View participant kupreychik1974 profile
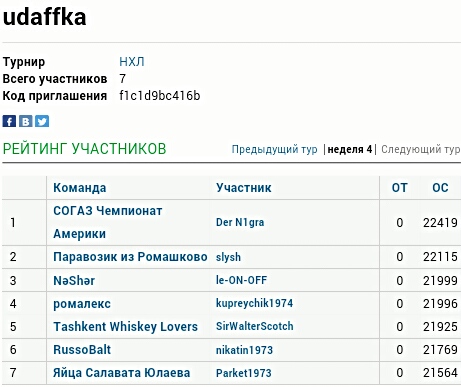Image resolution: width=461 pixels, height=387 pixels. [x=254, y=303]
